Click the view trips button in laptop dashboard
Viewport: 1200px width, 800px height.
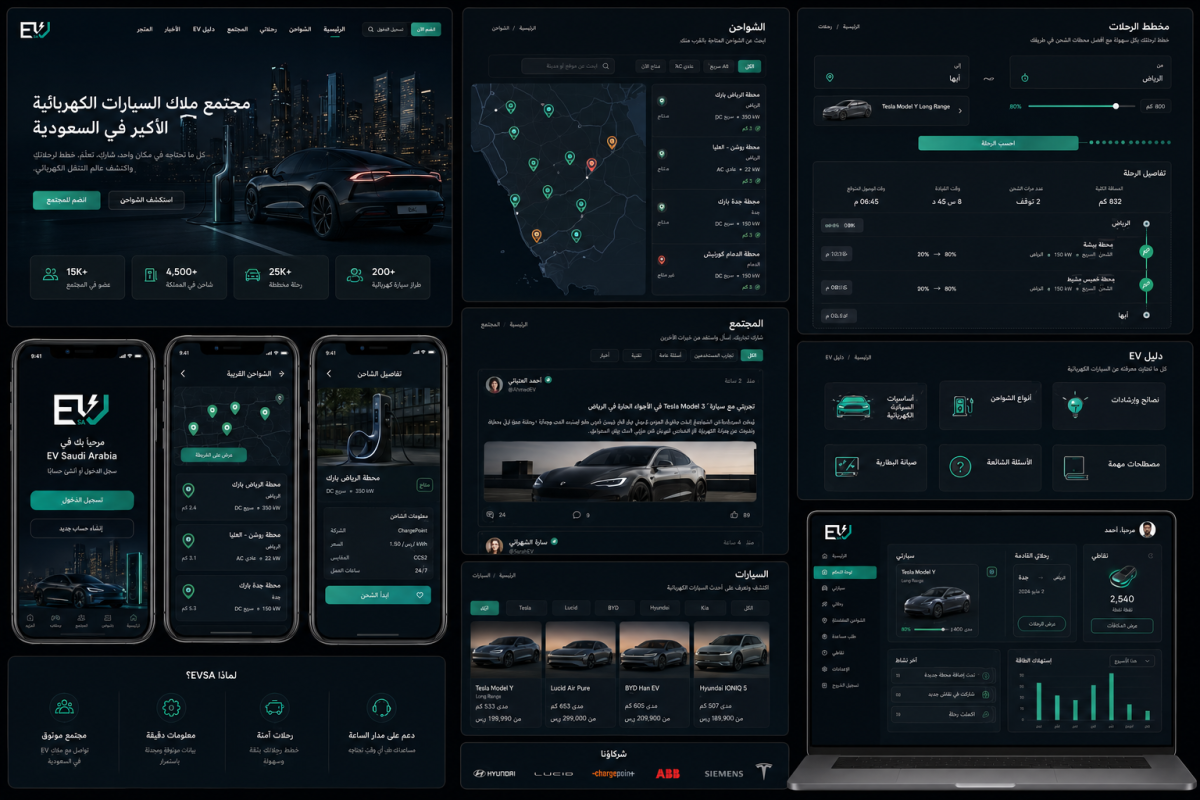(x=1040, y=624)
